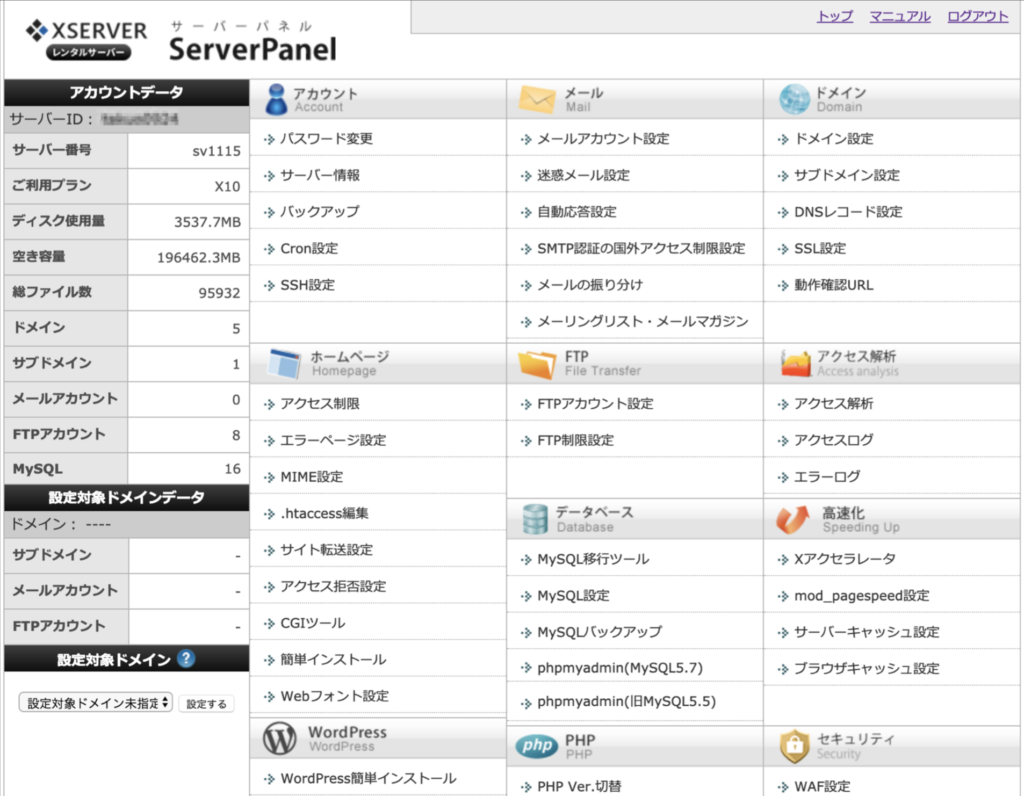Click the WordPress logo icon
Screen dimensions: 1024x796
point(279,738)
